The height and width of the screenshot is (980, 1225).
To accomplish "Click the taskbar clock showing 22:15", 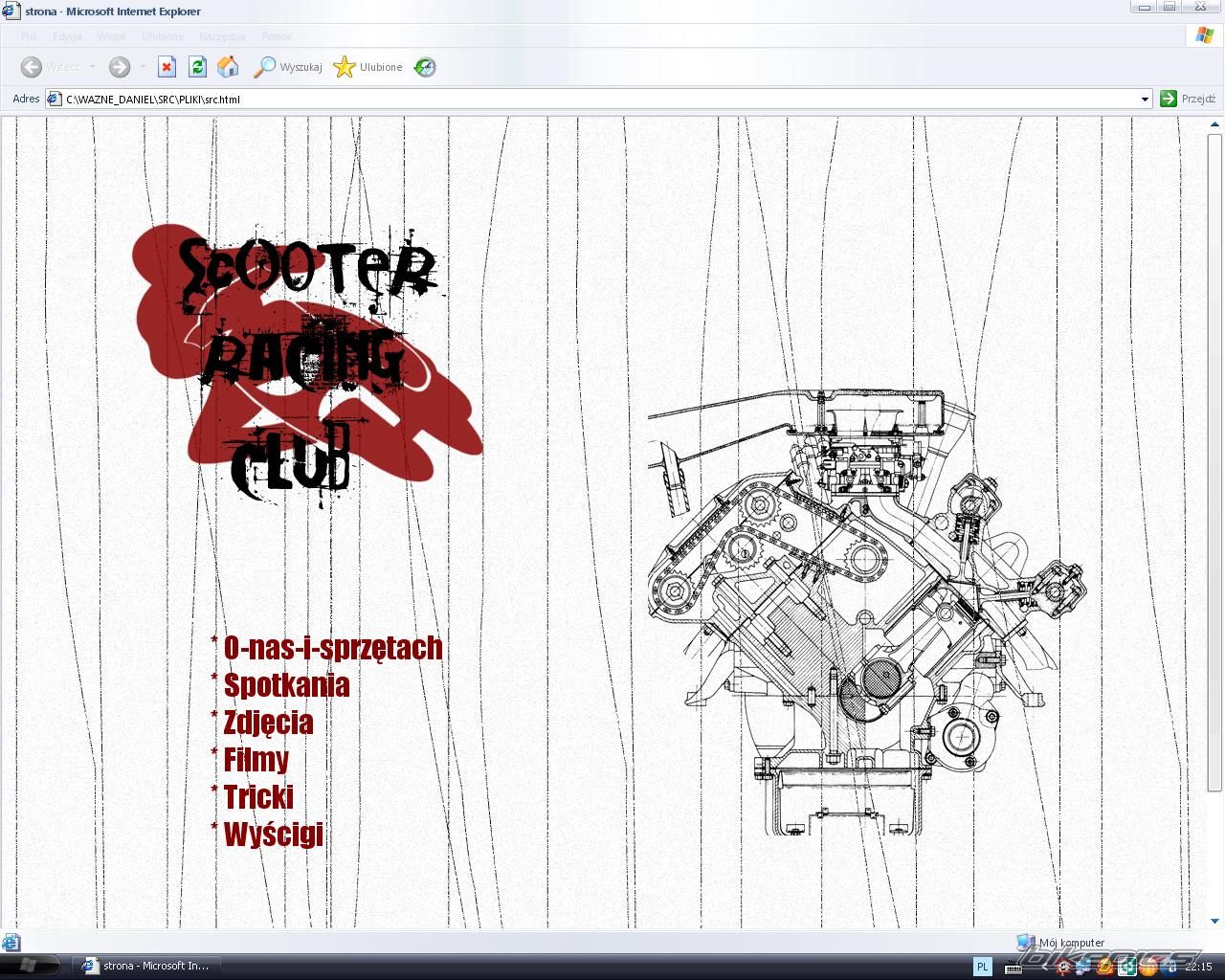I will (1198, 967).
